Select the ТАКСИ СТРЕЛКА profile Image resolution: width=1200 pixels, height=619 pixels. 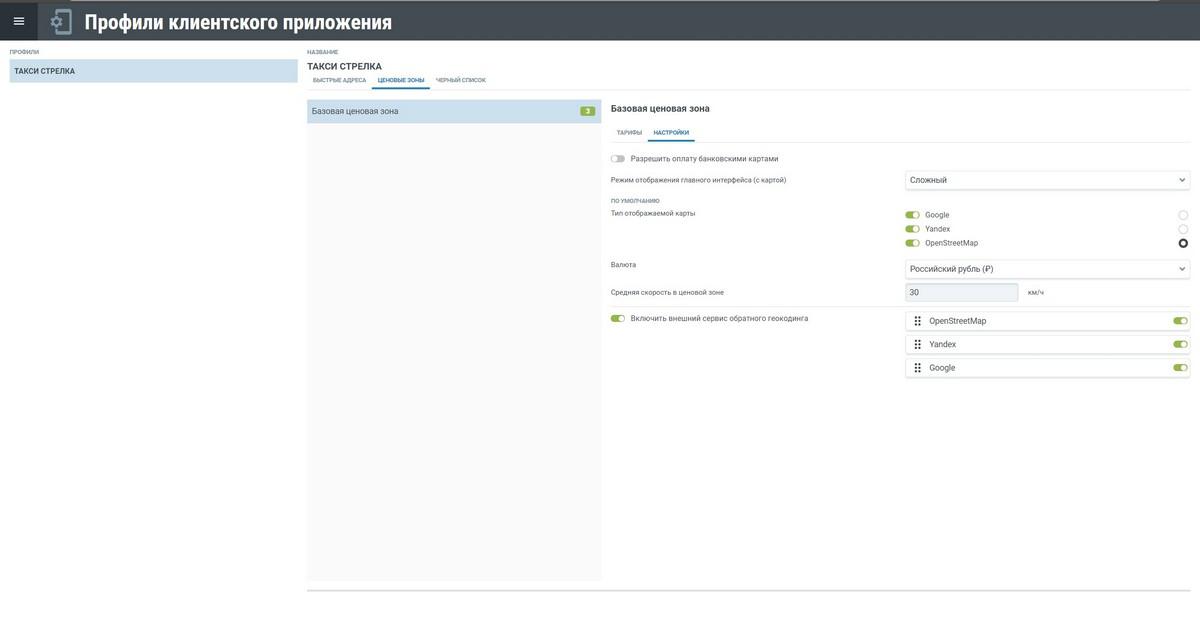(153, 71)
